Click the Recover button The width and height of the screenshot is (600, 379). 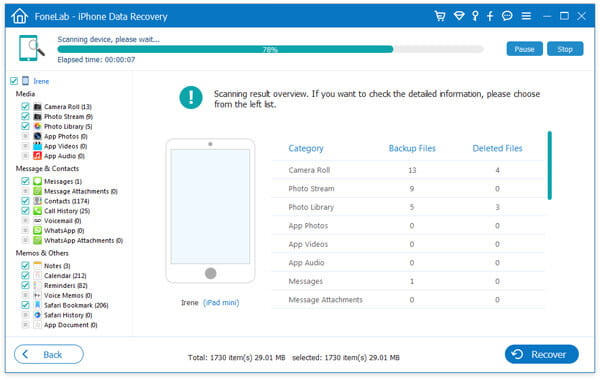(x=541, y=354)
